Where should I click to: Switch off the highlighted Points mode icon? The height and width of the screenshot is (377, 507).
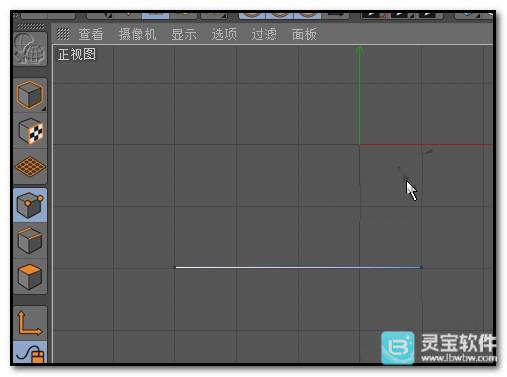(30, 205)
